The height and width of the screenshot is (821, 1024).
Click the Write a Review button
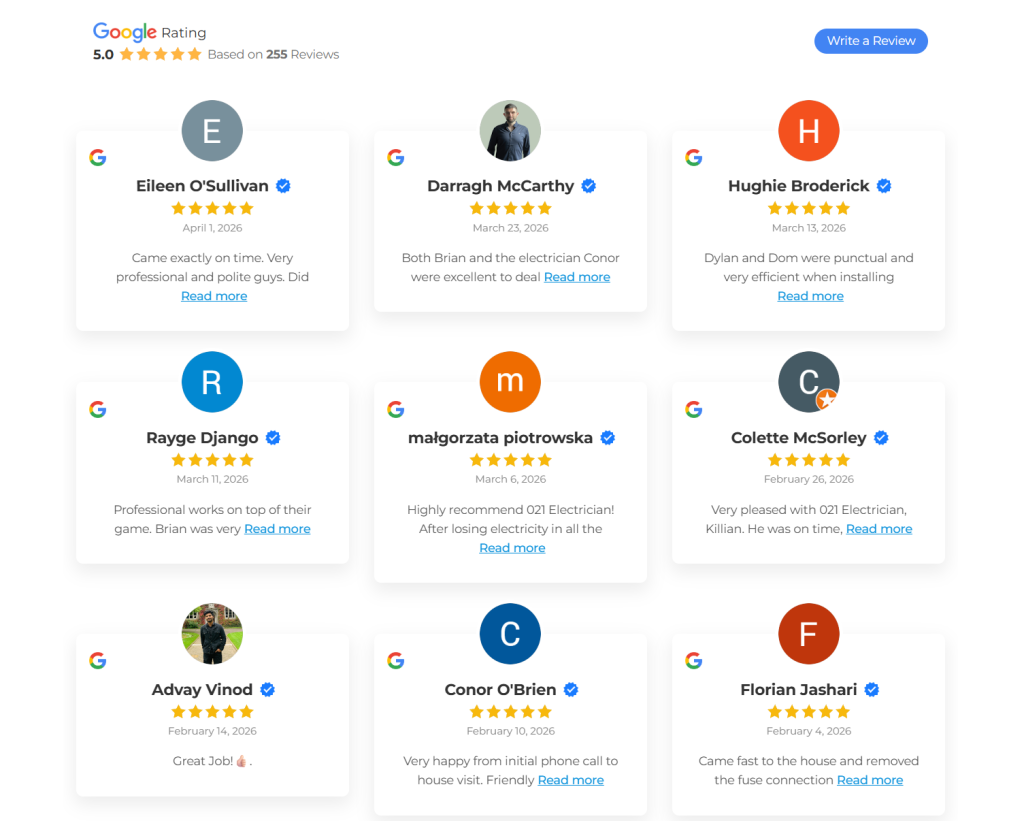[870, 41]
